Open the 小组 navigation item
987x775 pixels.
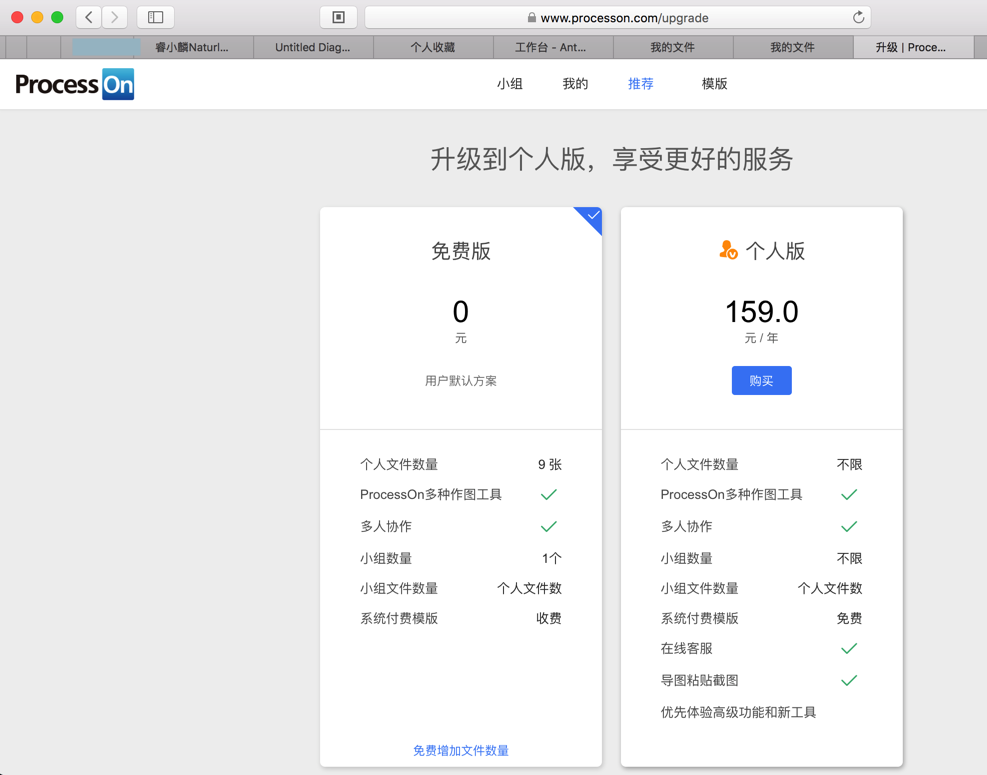click(x=510, y=84)
